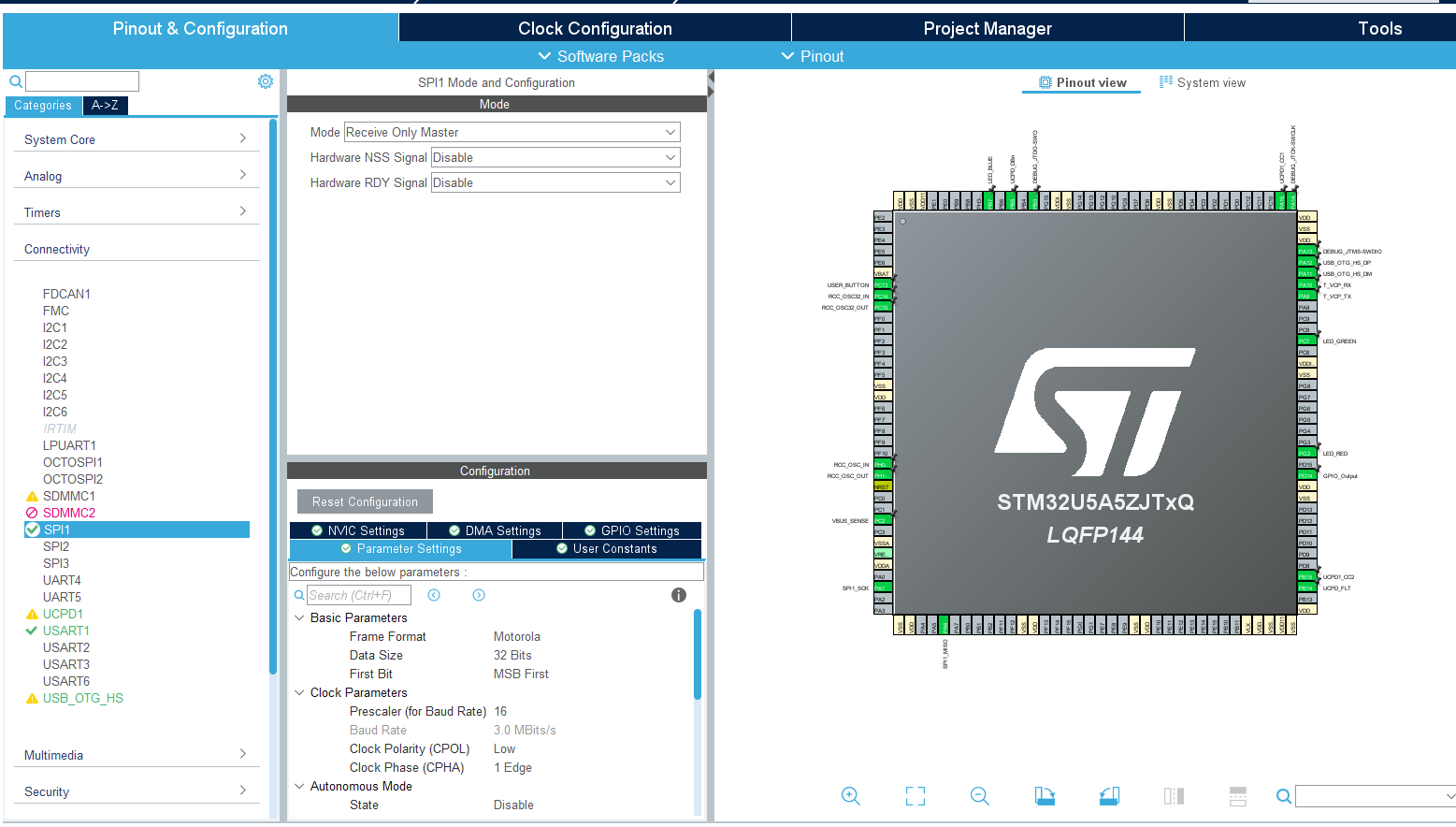The width and height of the screenshot is (1456, 827).
Task: Rotate the chip view counter-clockwise
Action: (1109, 796)
